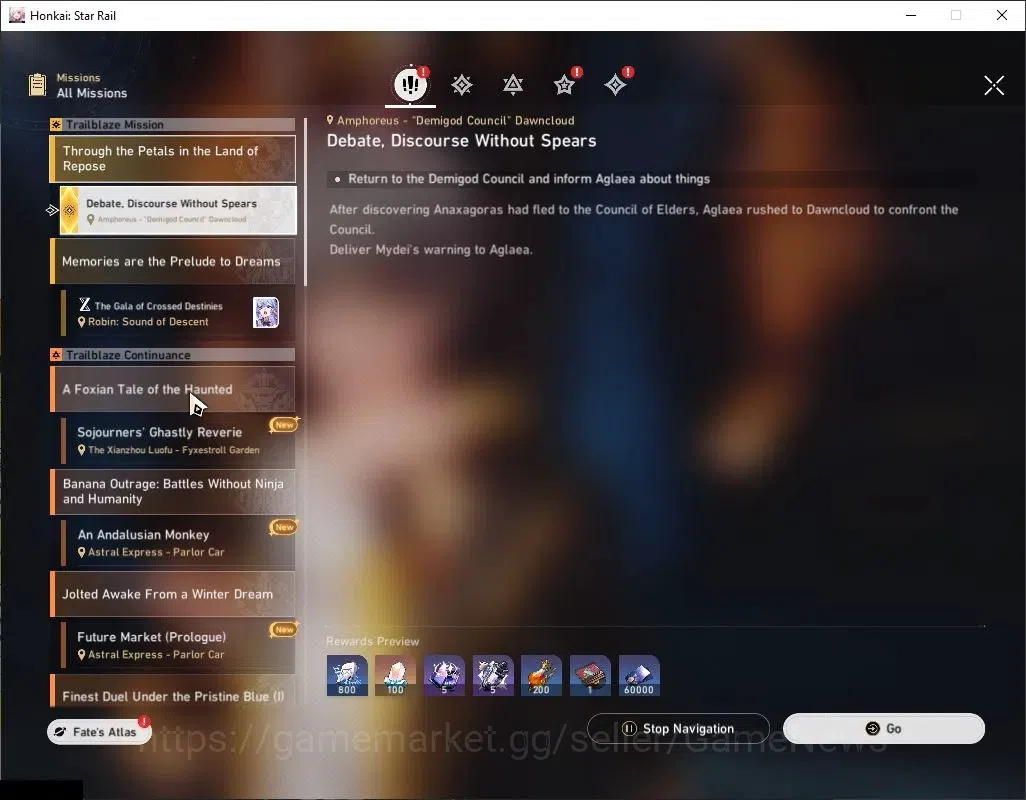
Task: Expand A Foxian Tale of the Haunted
Action: point(173,389)
